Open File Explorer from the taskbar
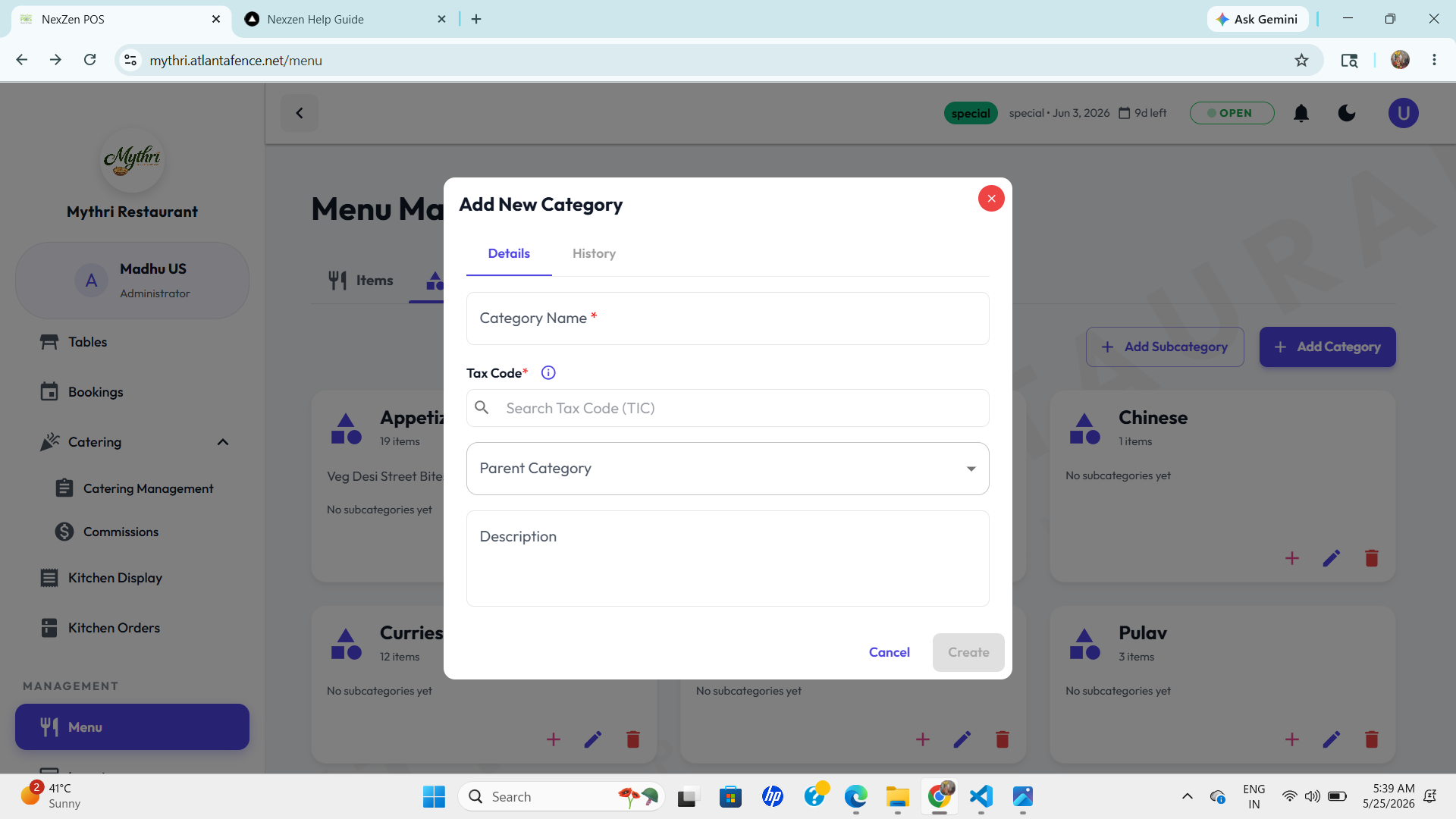The height and width of the screenshot is (819, 1456). tap(897, 796)
